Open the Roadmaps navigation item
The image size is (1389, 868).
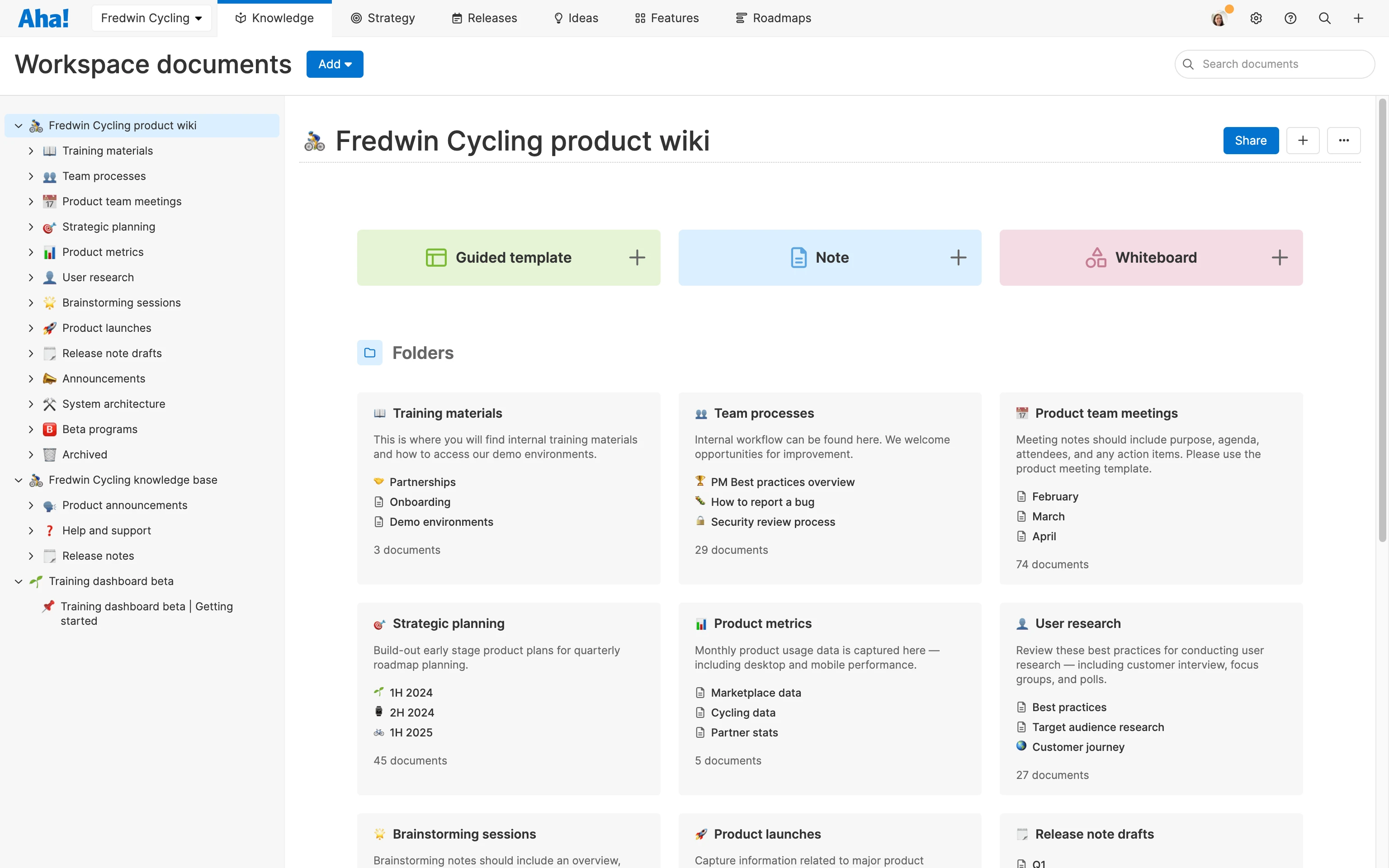pyautogui.click(x=773, y=18)
